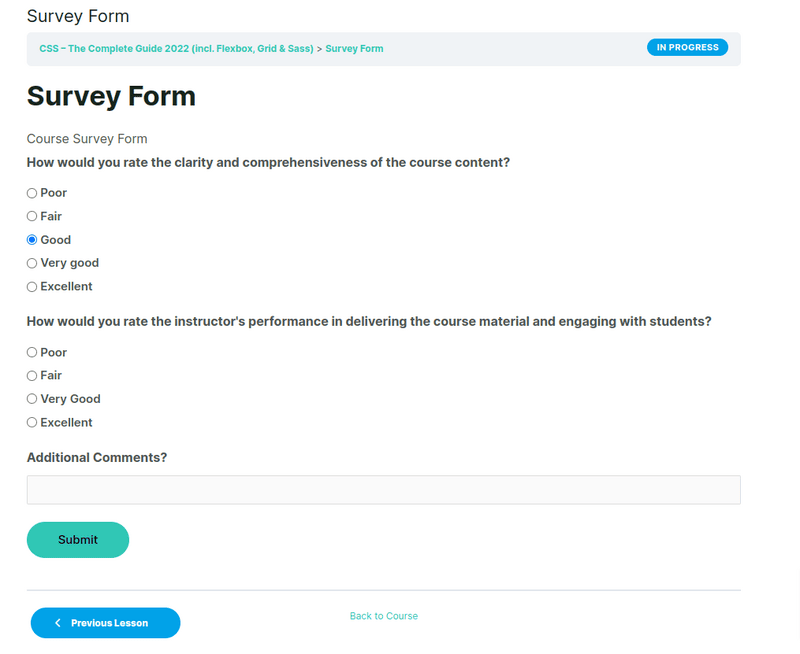Go to the Previous Lesson
This screenshot has height=654, width=800.
point(105,622)
